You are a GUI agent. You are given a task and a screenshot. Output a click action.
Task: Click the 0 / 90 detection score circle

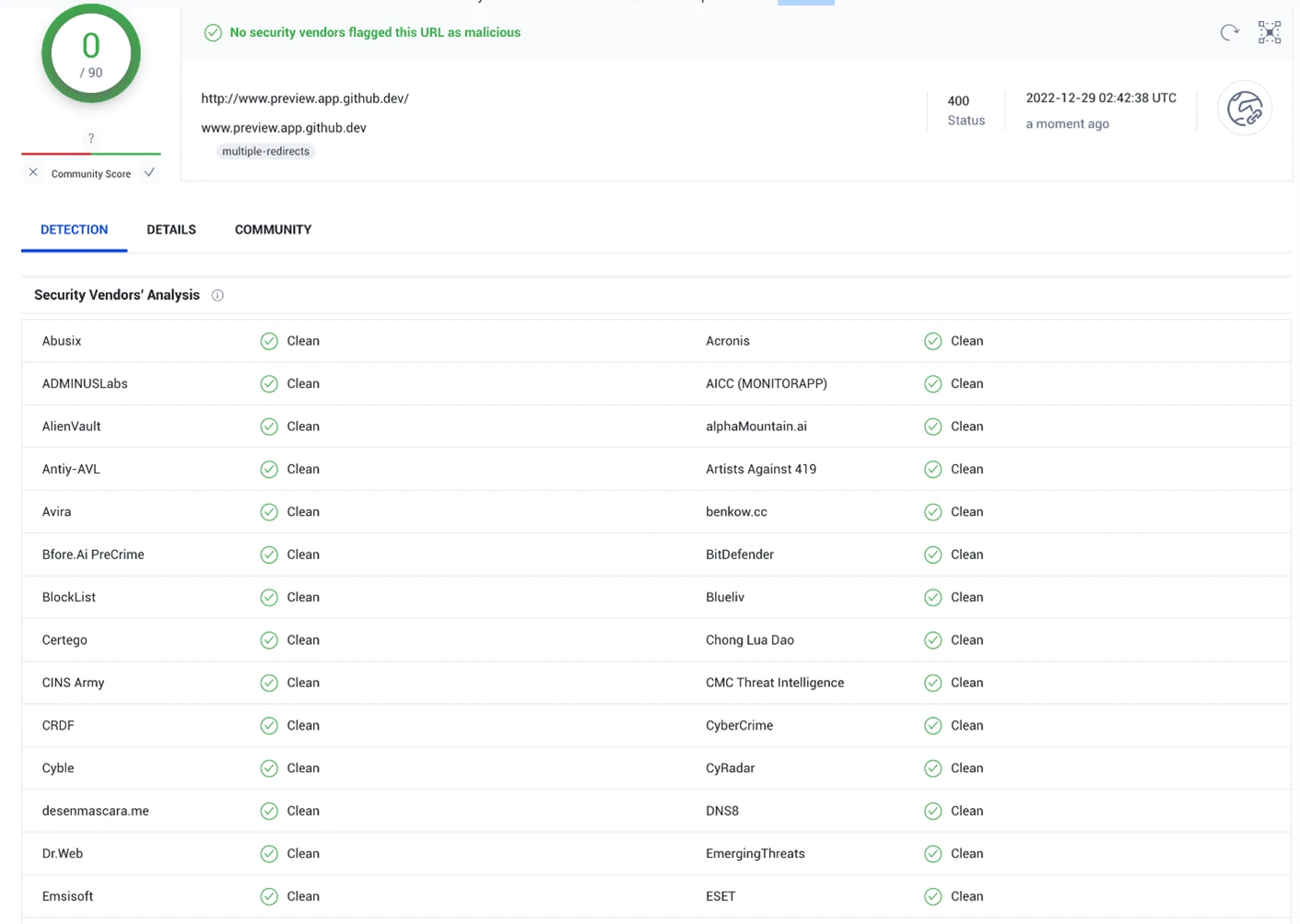pos(90,54)
